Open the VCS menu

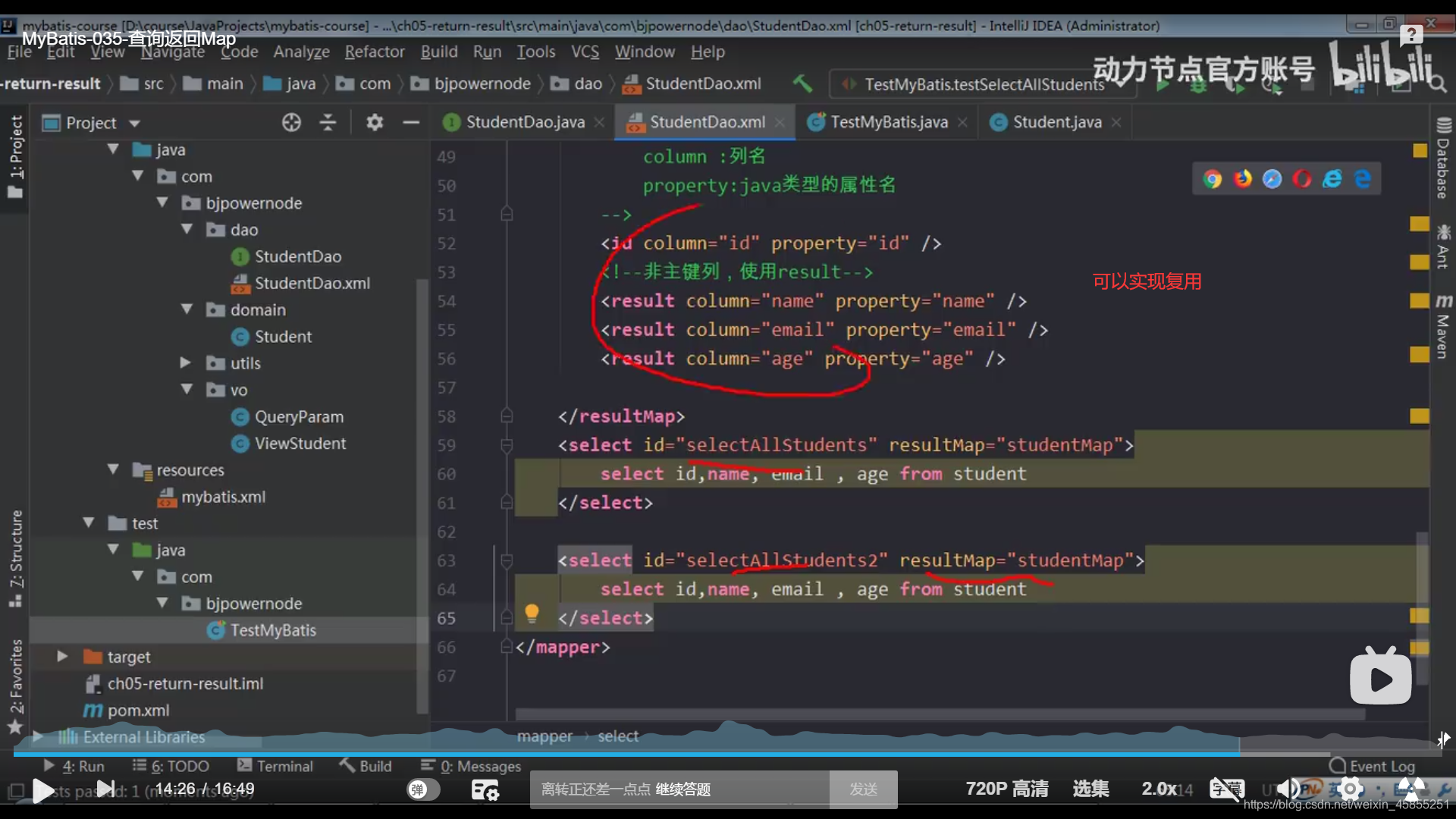tap(585, 52)
